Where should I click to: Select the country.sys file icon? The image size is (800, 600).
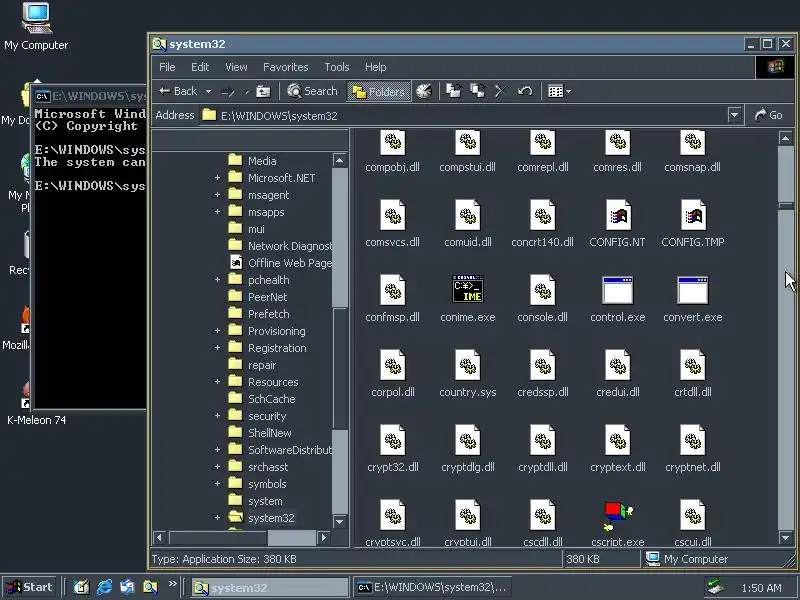click(468, 365)
